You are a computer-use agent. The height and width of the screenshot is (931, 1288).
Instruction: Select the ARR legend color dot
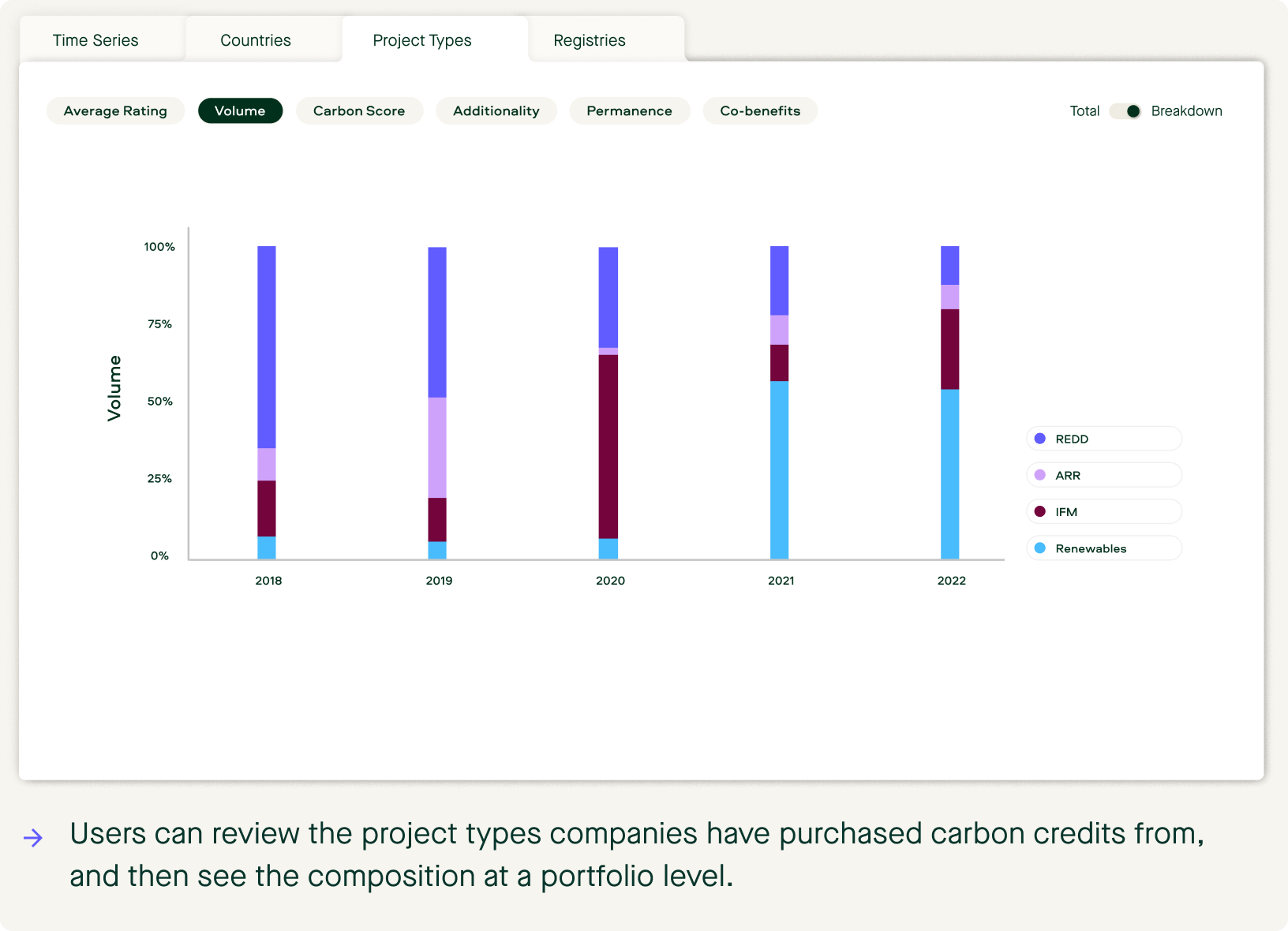(x=1040, y=475)
